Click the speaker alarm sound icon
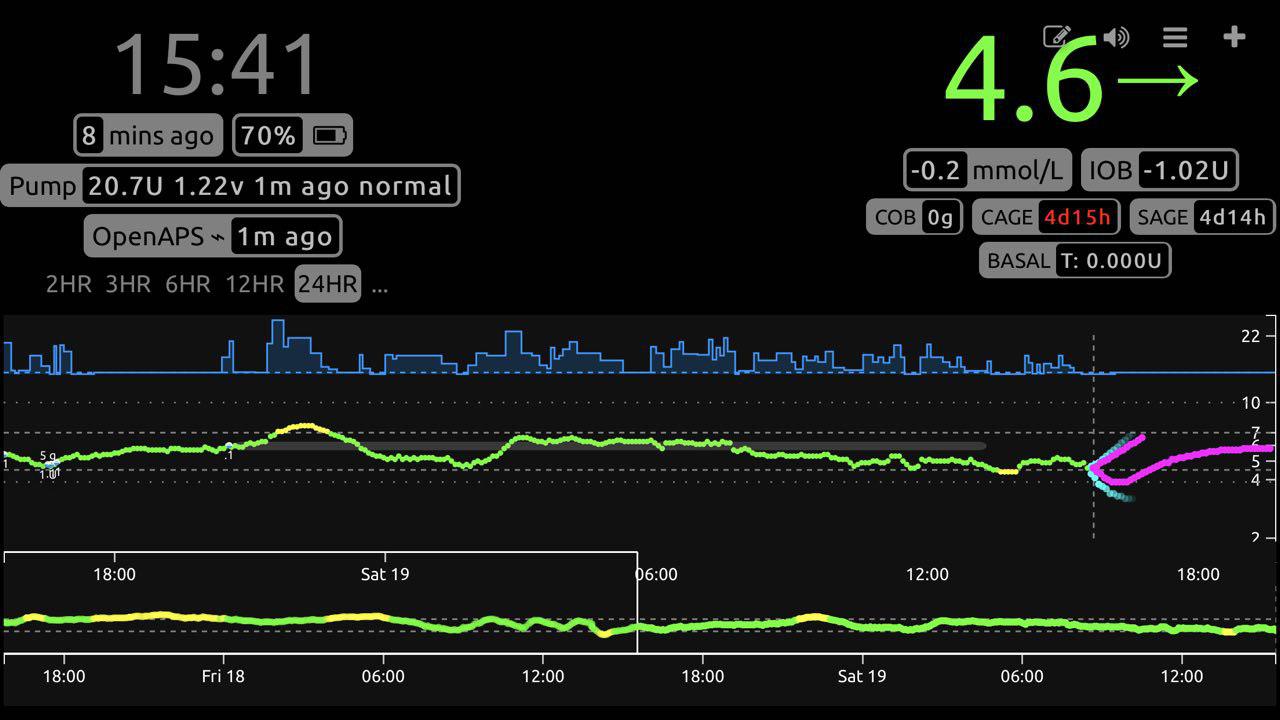This screenshot has width=1280, height=720. (1116, 37)
